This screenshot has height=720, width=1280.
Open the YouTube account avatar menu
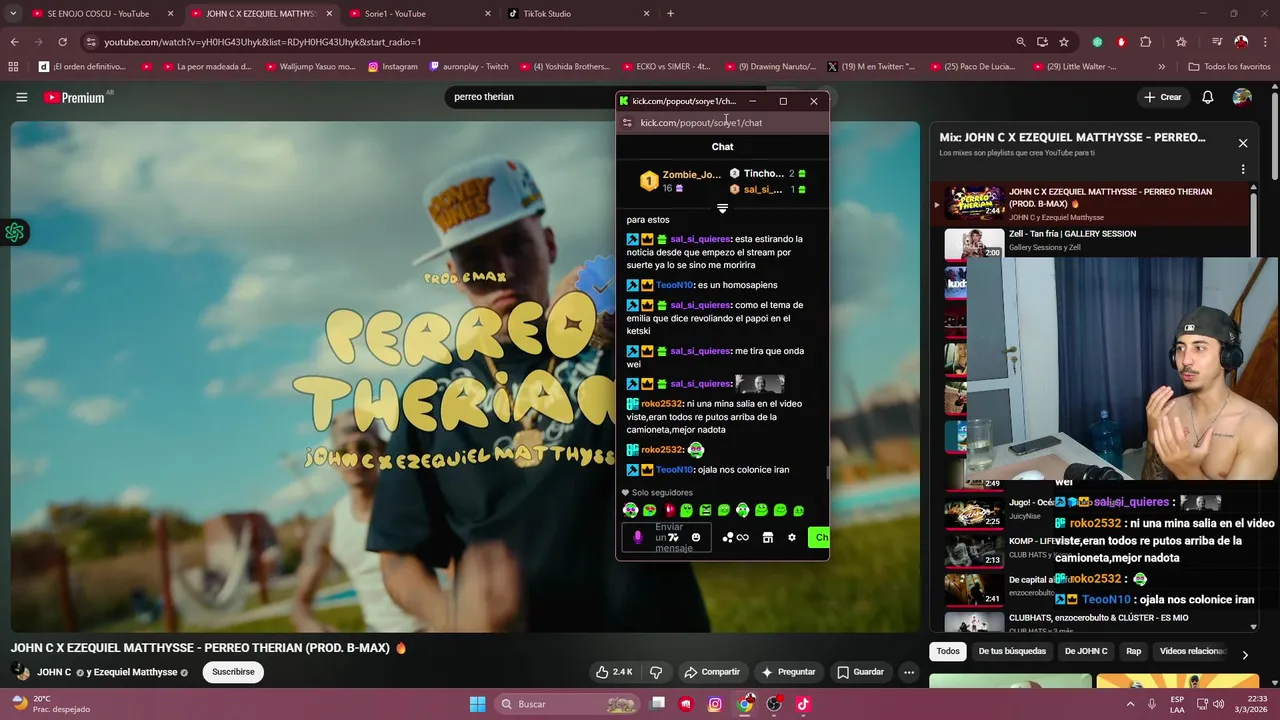1242,97
